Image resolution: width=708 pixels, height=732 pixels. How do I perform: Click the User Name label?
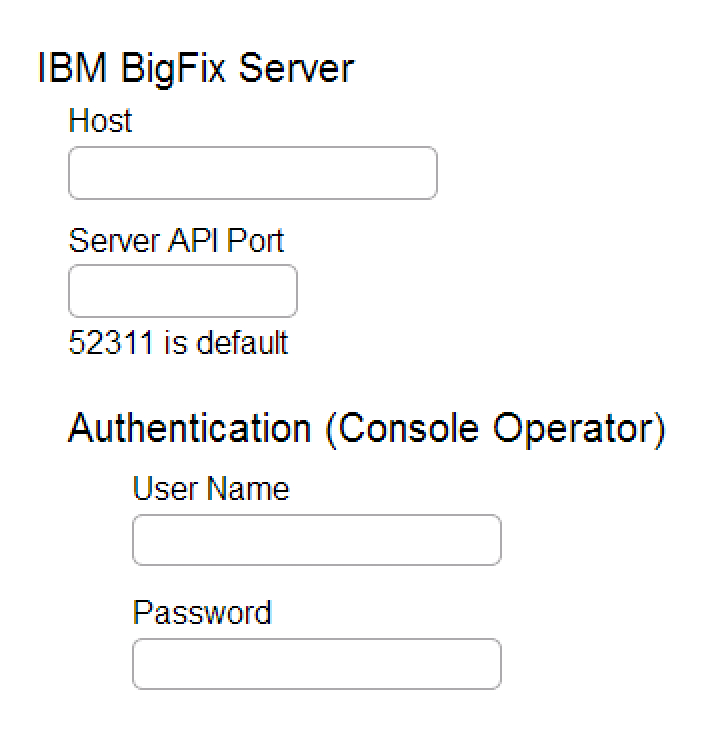click(x=211, y=488)
